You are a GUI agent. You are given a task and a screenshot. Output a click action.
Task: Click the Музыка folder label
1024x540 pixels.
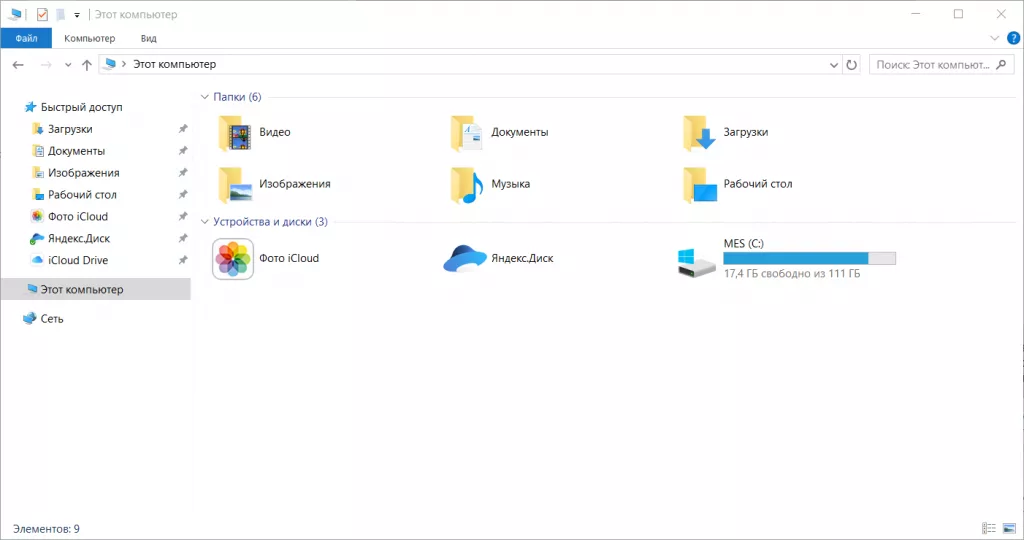point(511,184)
